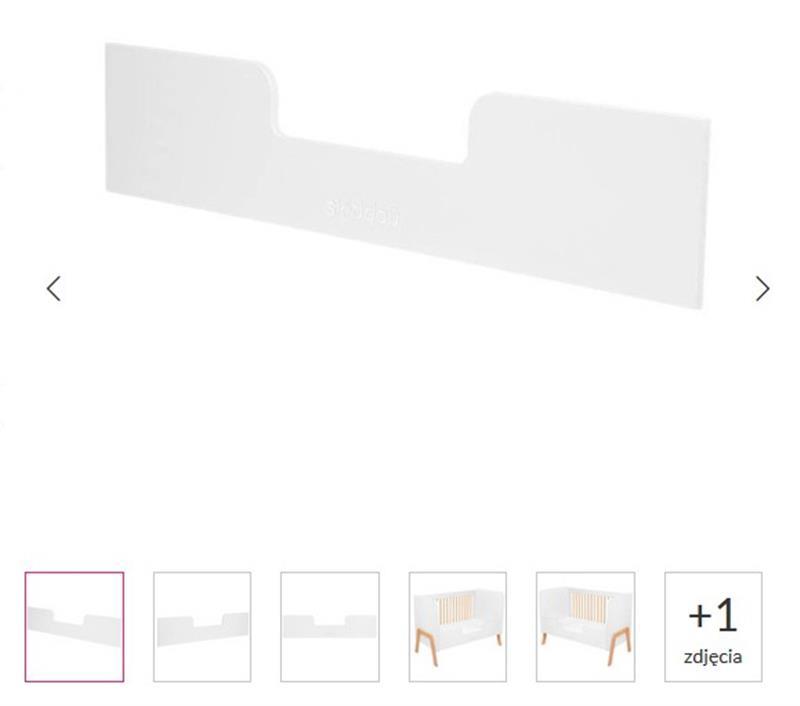Click the zdjęcia label under +1
This screenshot has height=706, width=800.
click(x=713, y=657)
